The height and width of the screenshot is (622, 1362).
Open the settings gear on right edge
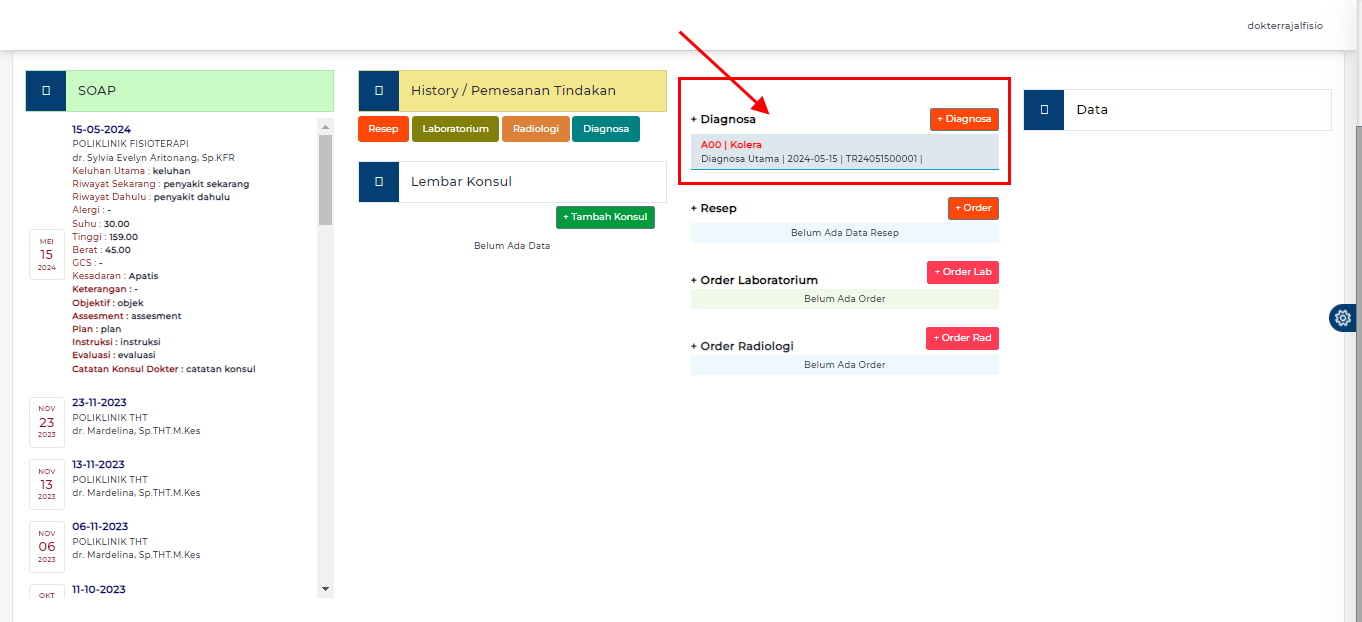point(1343,318)
